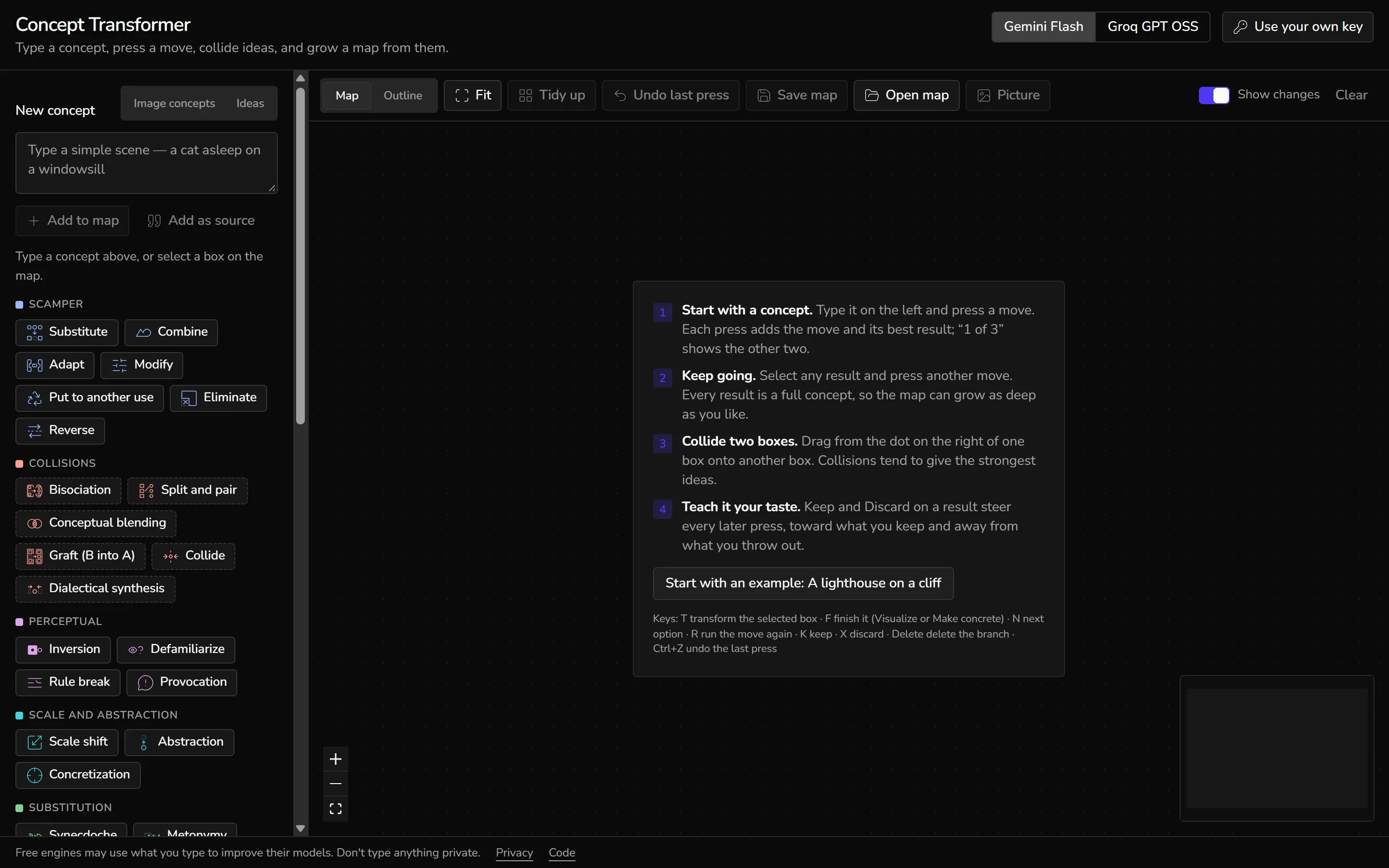Open the Ideas tab
Viewport: 1389px width, 868px height.
click(x=250, y=103)
